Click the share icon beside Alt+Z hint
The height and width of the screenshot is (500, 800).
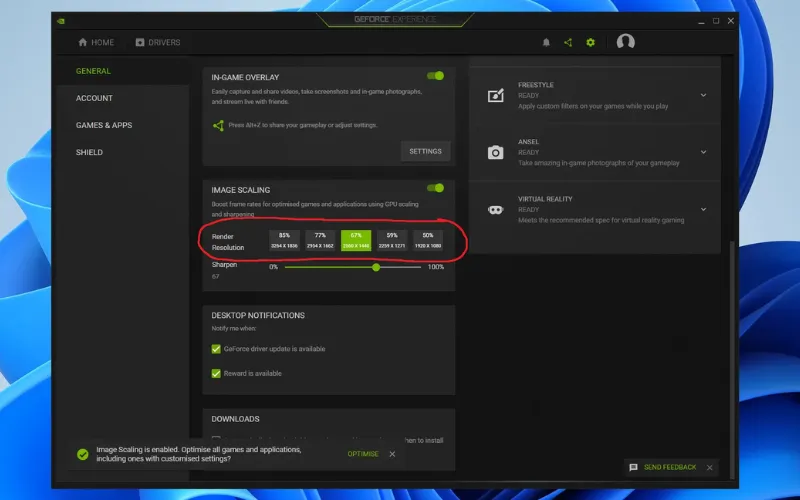218,125
